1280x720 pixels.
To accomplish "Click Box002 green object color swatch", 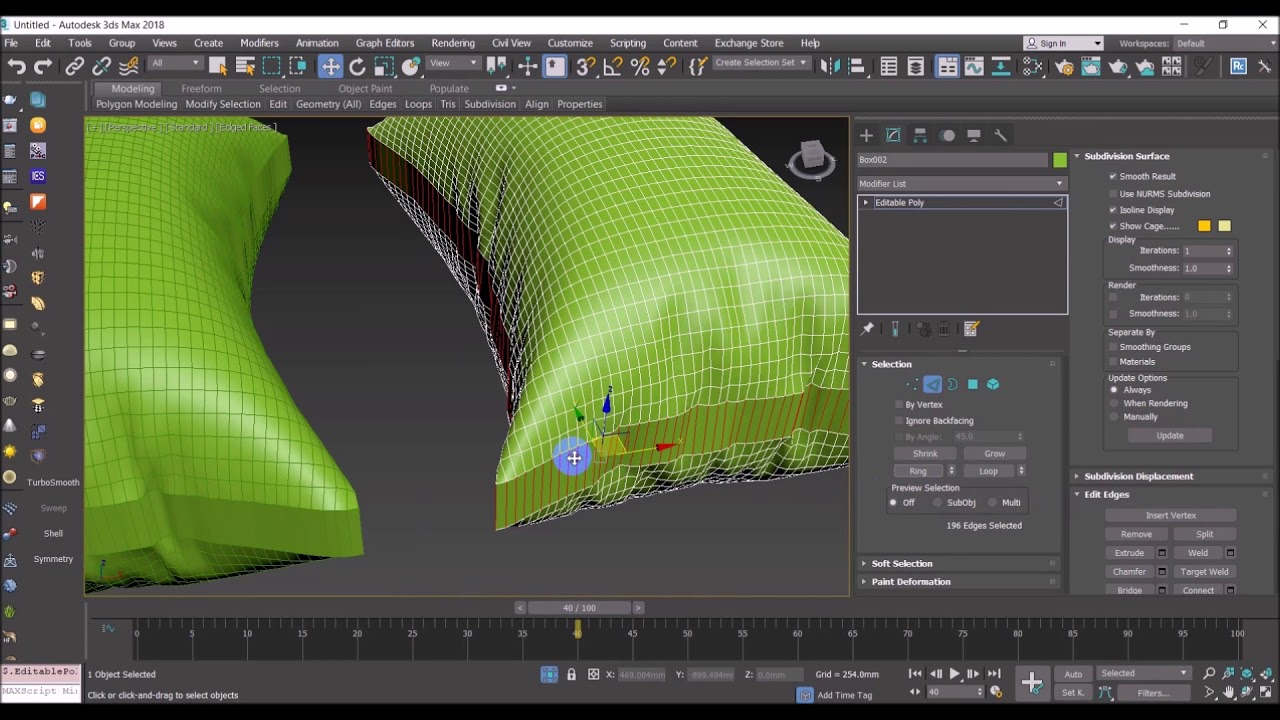I will (x=1059, y=160).
